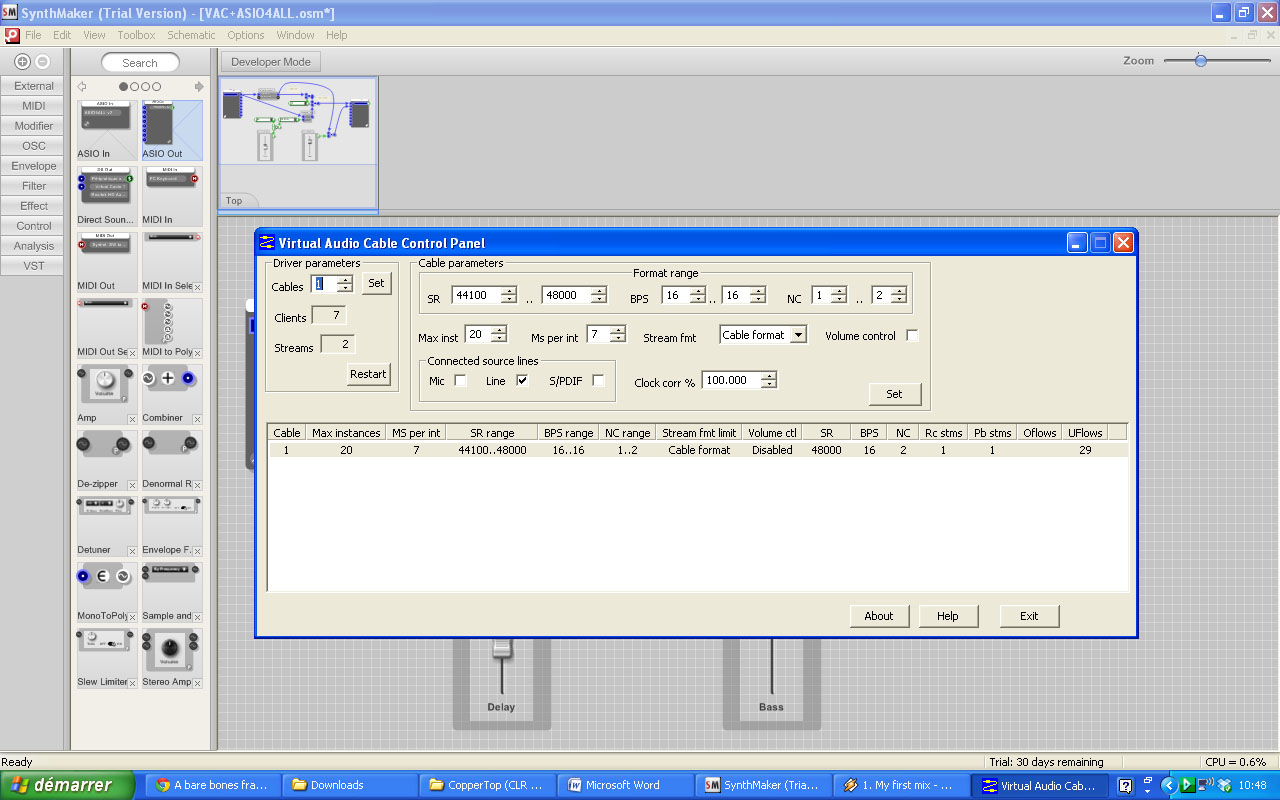This screenshot has width=1280, height=800.
Task: Click the Exit button
Action: (1029, 616)
